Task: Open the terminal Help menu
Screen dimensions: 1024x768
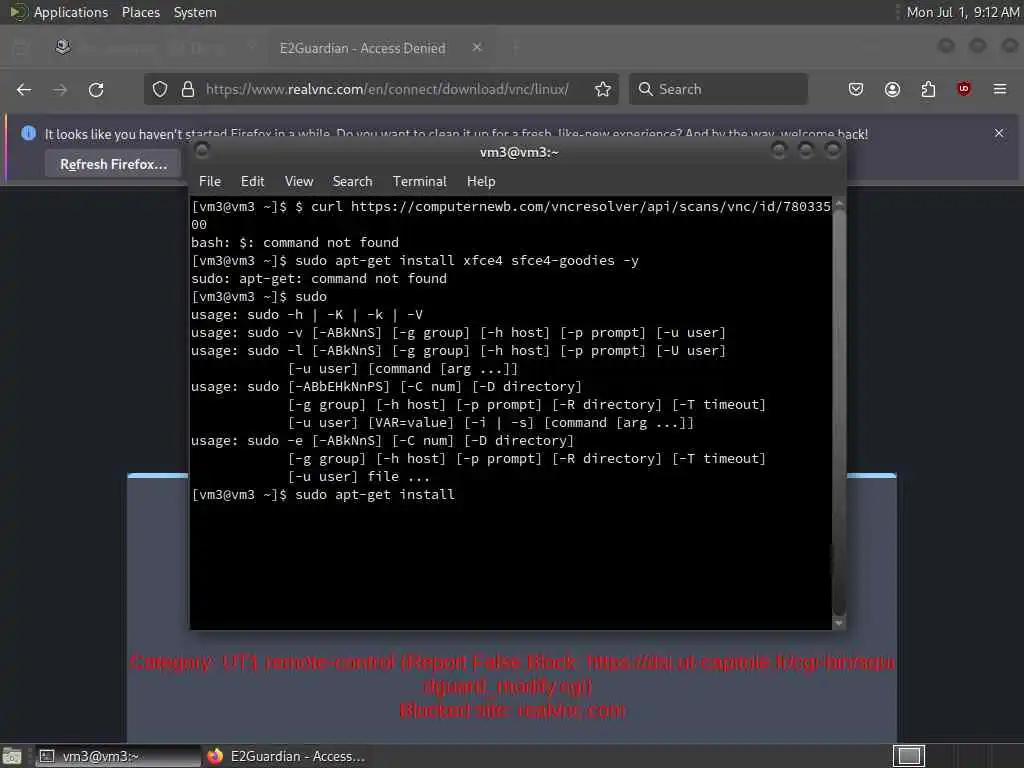Action: point(481,182)
